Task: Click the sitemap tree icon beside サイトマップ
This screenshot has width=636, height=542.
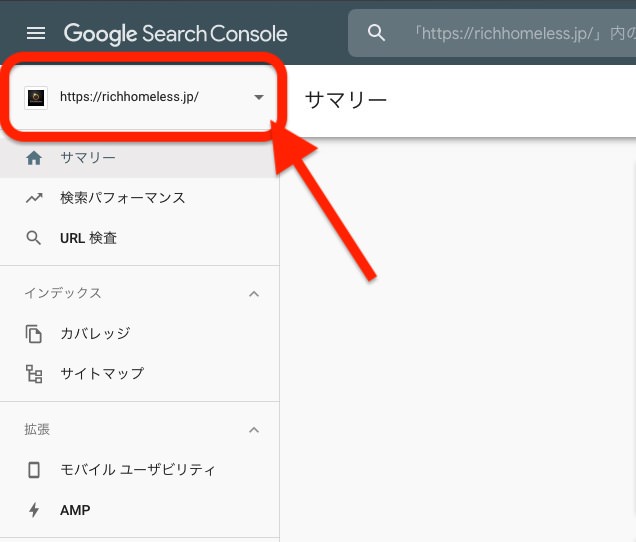Action: click(x=35, y=374)
